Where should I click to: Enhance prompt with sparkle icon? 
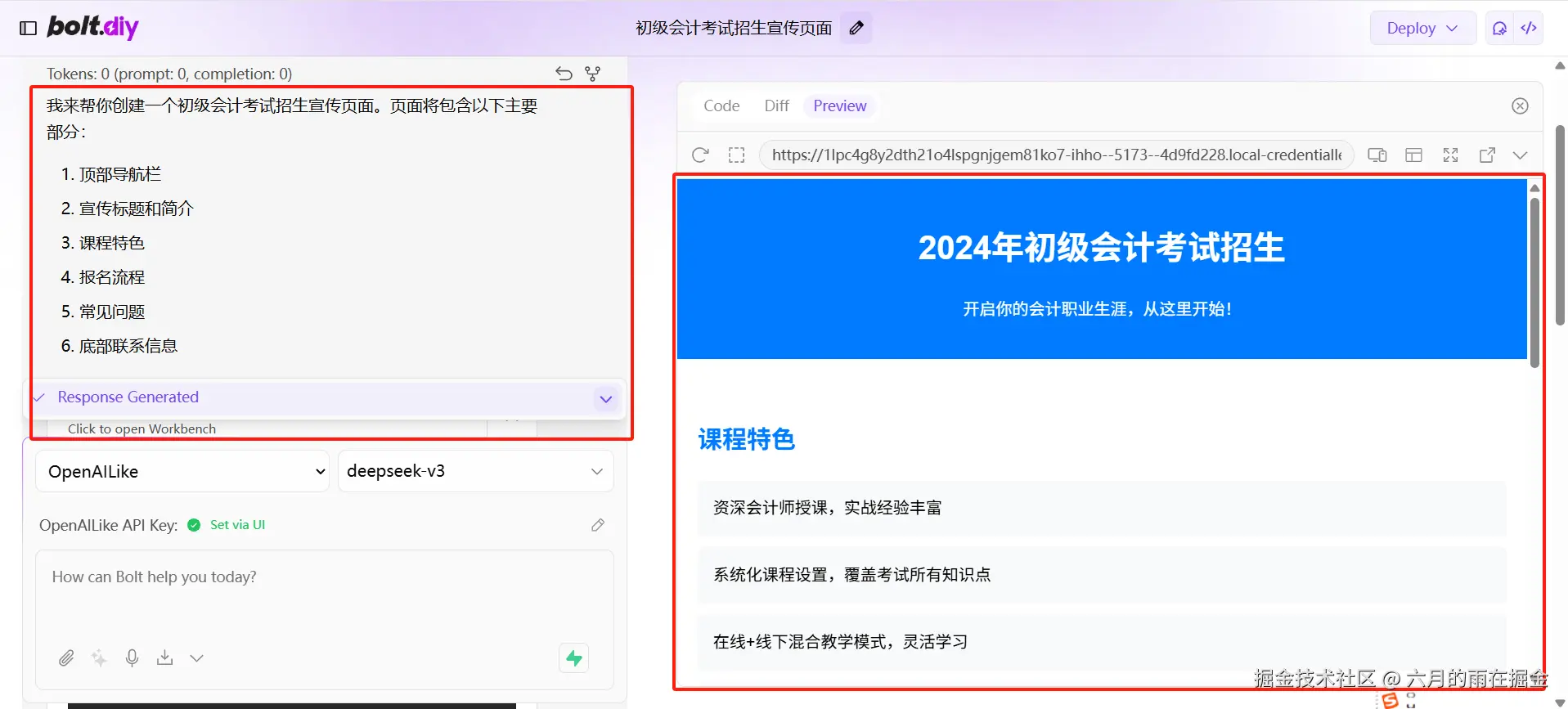(x=99, y=657)
